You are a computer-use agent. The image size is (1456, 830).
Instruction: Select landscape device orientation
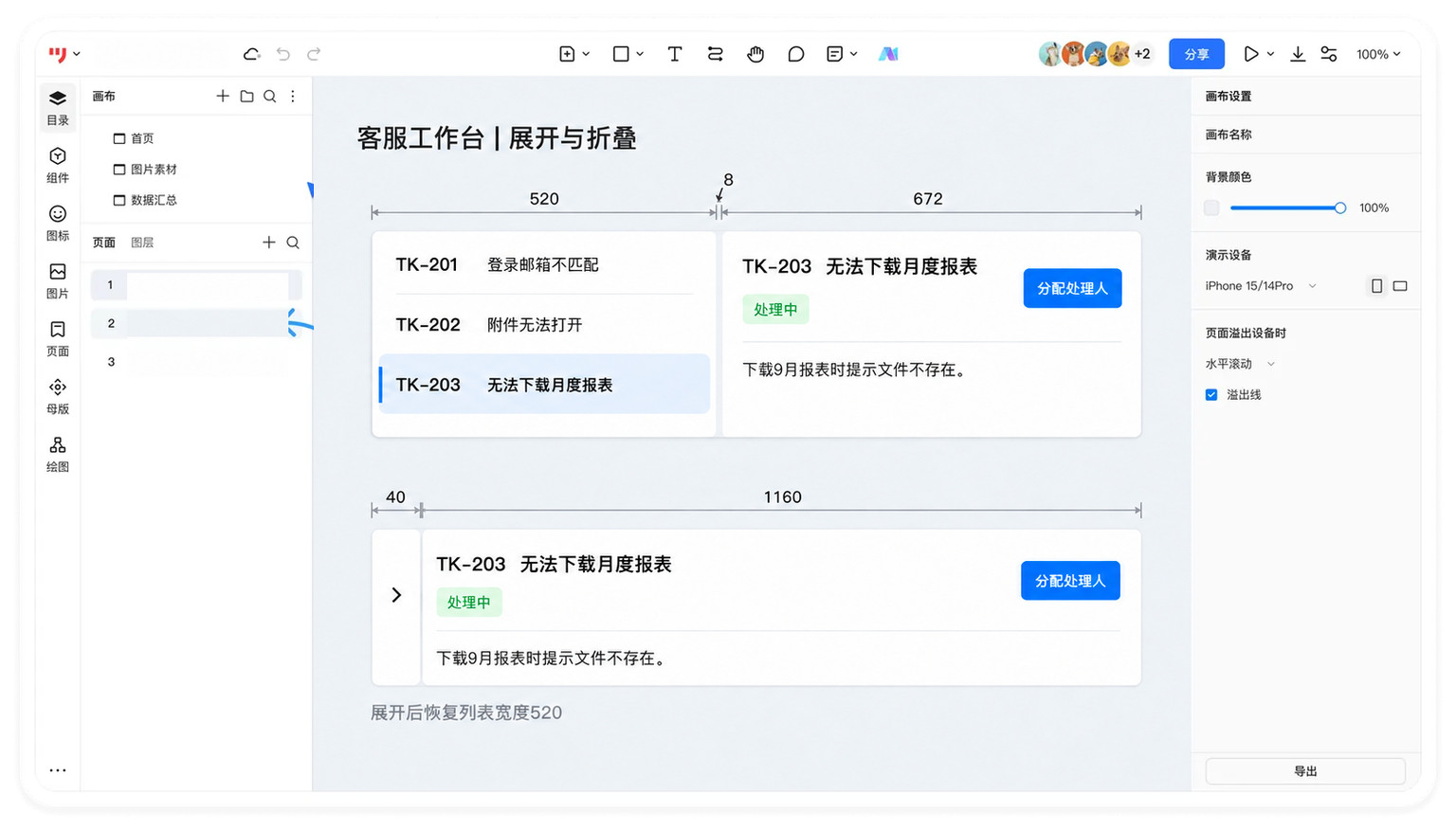tap(1400, 285)
